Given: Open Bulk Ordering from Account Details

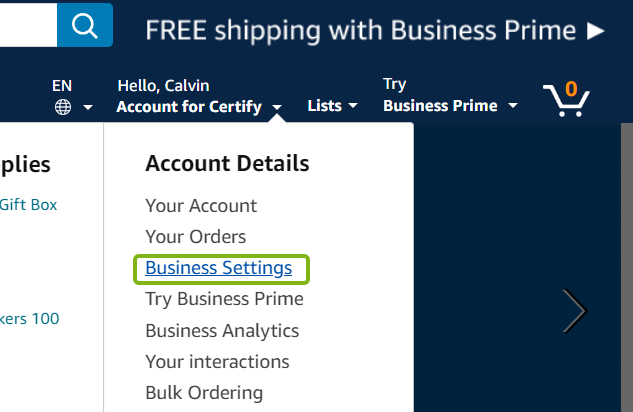Looking at the screenshot, I should (x=204, y=392).
